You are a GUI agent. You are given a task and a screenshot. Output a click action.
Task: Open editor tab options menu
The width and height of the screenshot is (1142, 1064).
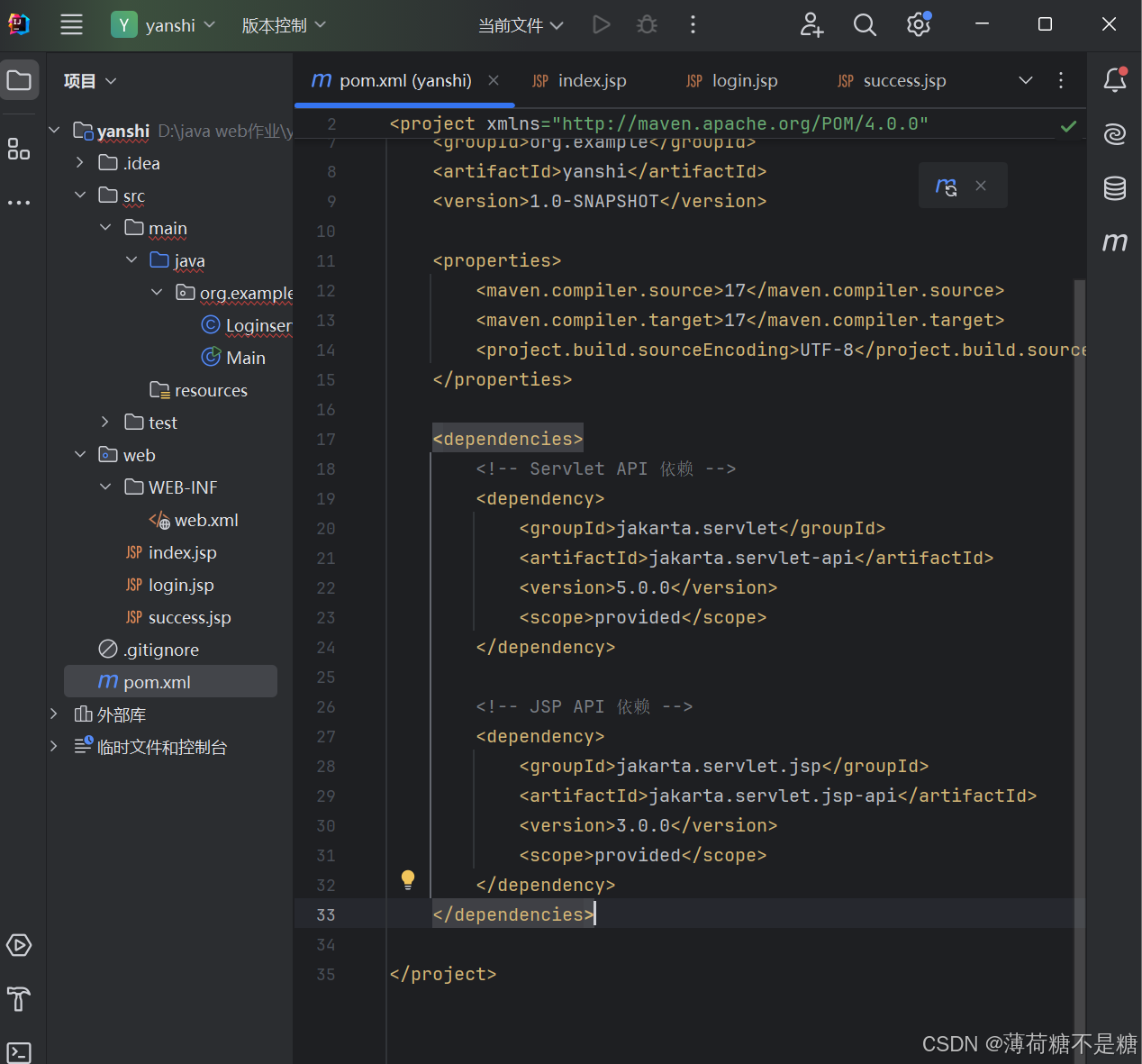point(1061,80)
